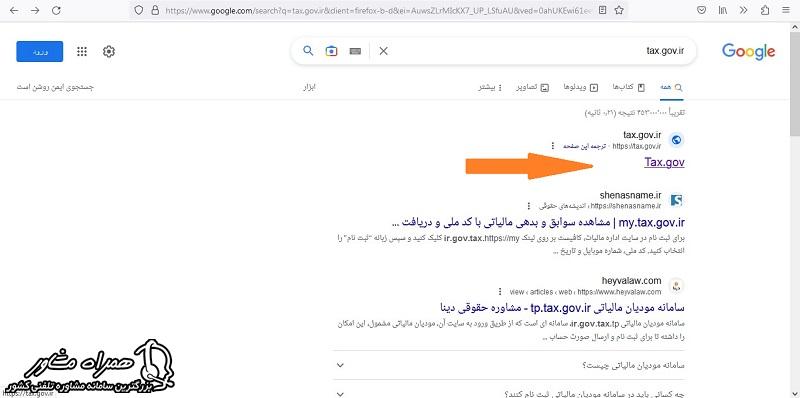The image size is (800, 398).
Task: Expand question 'سامانه مودیان مالیاتی چیست؟'
Action: [x=509, y=365]
